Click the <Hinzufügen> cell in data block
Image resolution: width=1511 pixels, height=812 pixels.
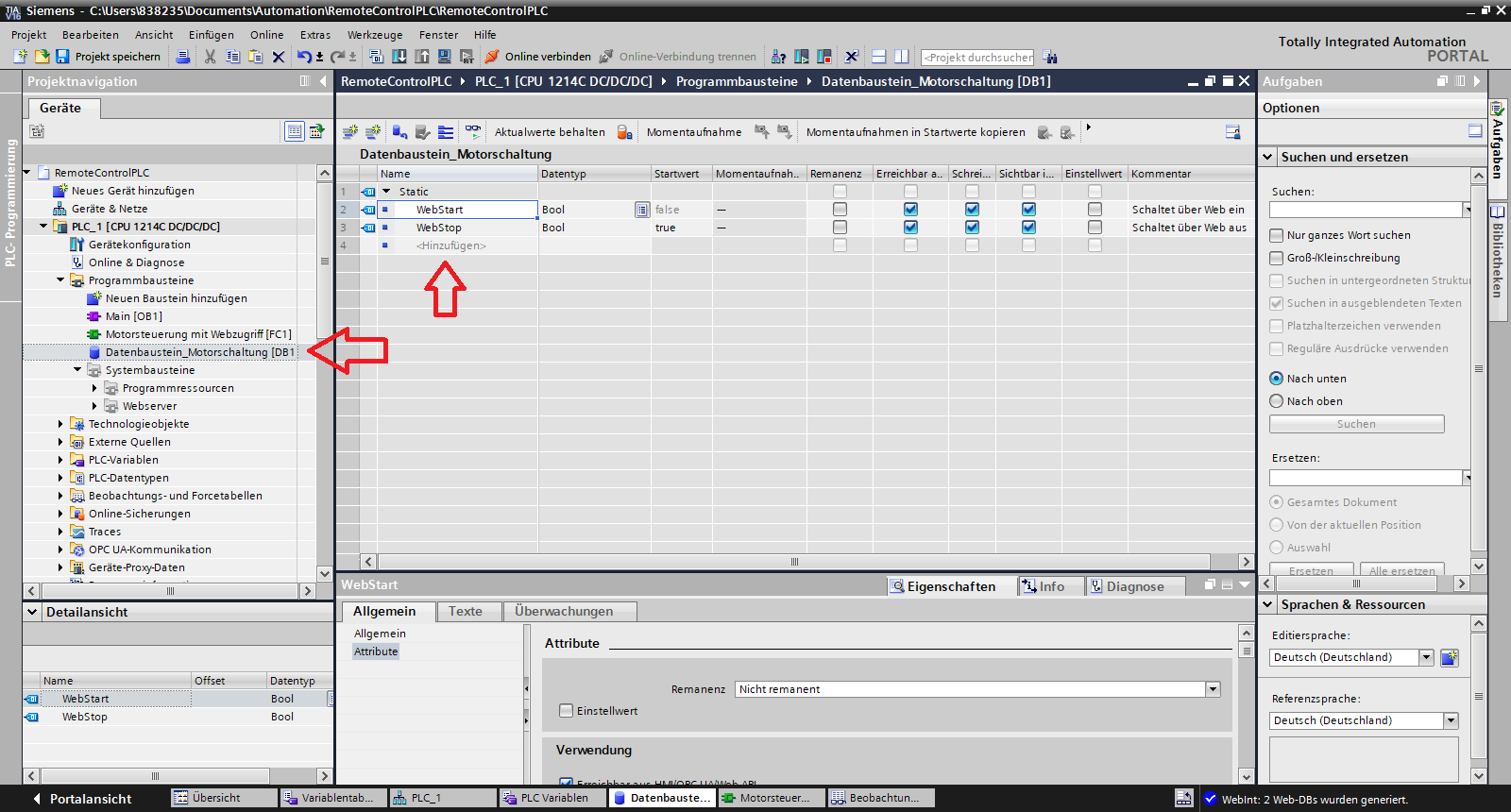[x=451, y=245]
